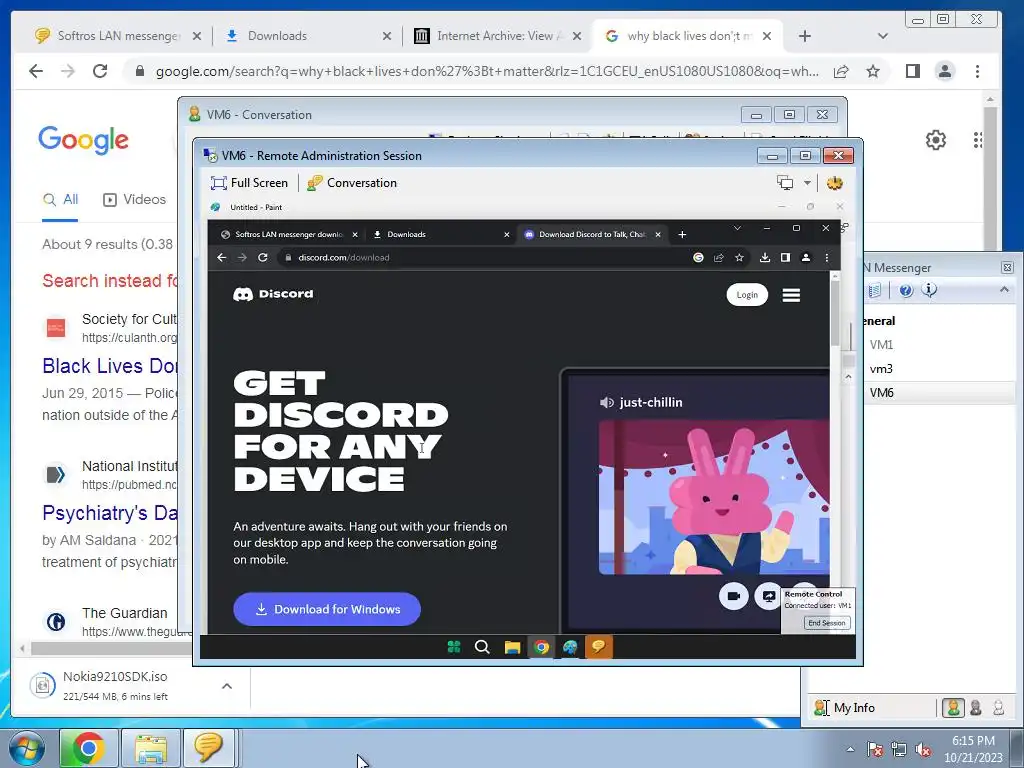The height and width of the screenshot is (768, 1024).
Task: Click help question mark in LAN Messenger
Action: (905, 290)
